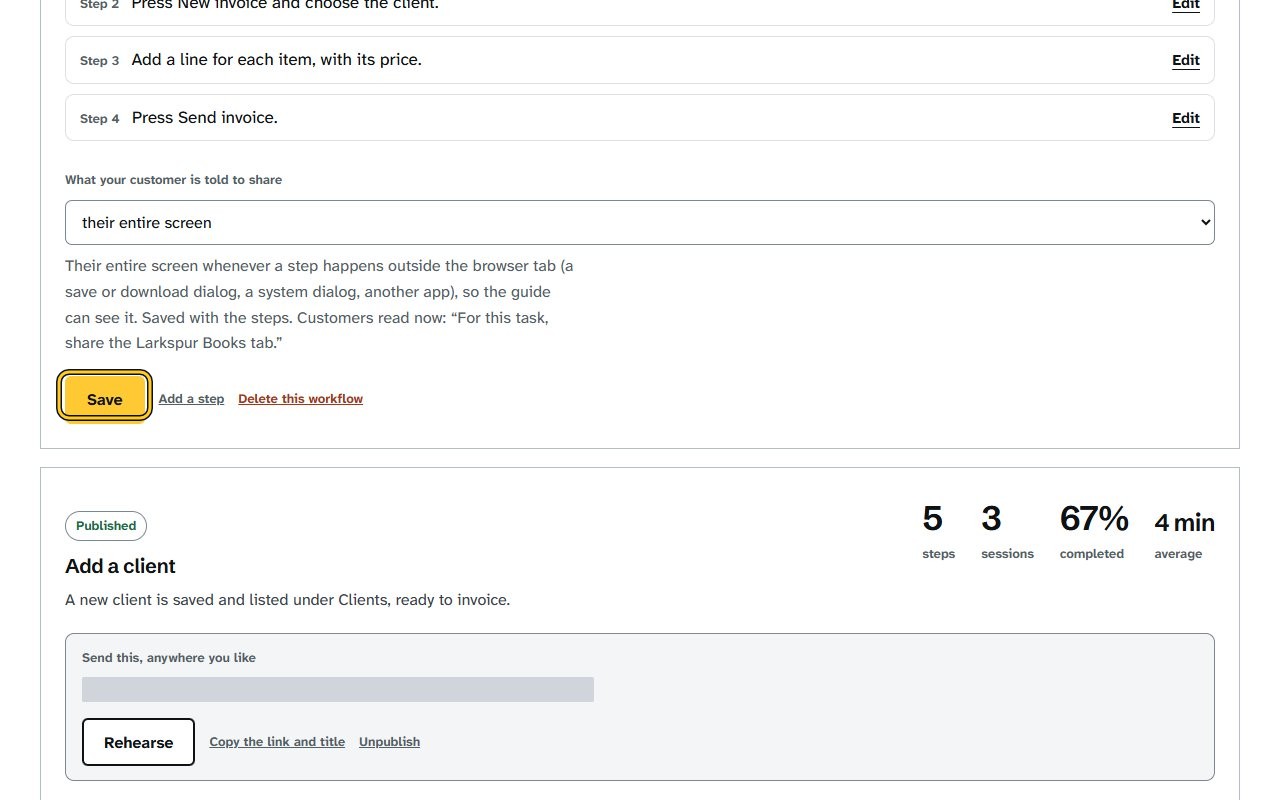
Task: Click the Add a client heading
Action: (120, 566)
